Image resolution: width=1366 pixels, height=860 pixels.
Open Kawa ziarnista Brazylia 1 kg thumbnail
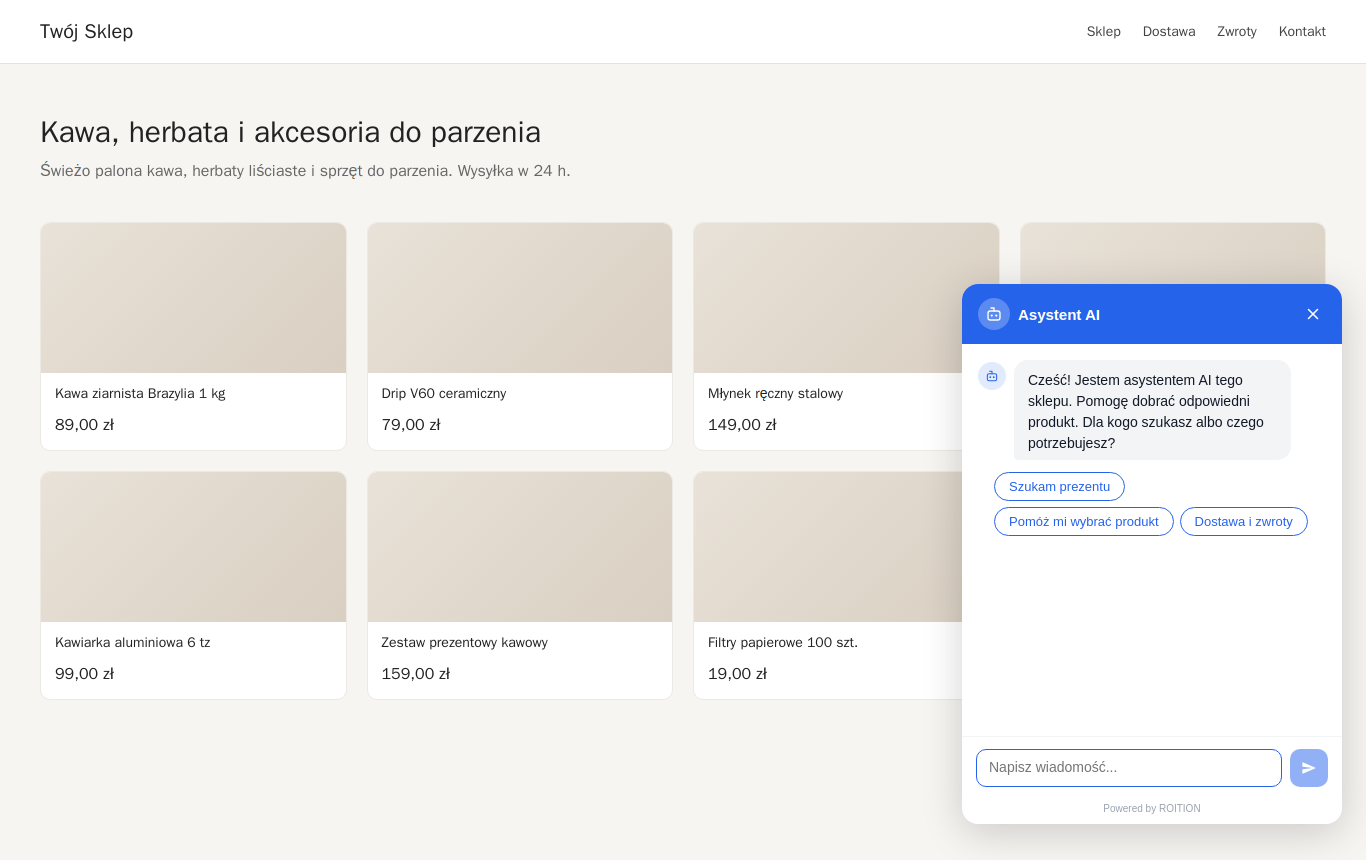pos(193,298)
